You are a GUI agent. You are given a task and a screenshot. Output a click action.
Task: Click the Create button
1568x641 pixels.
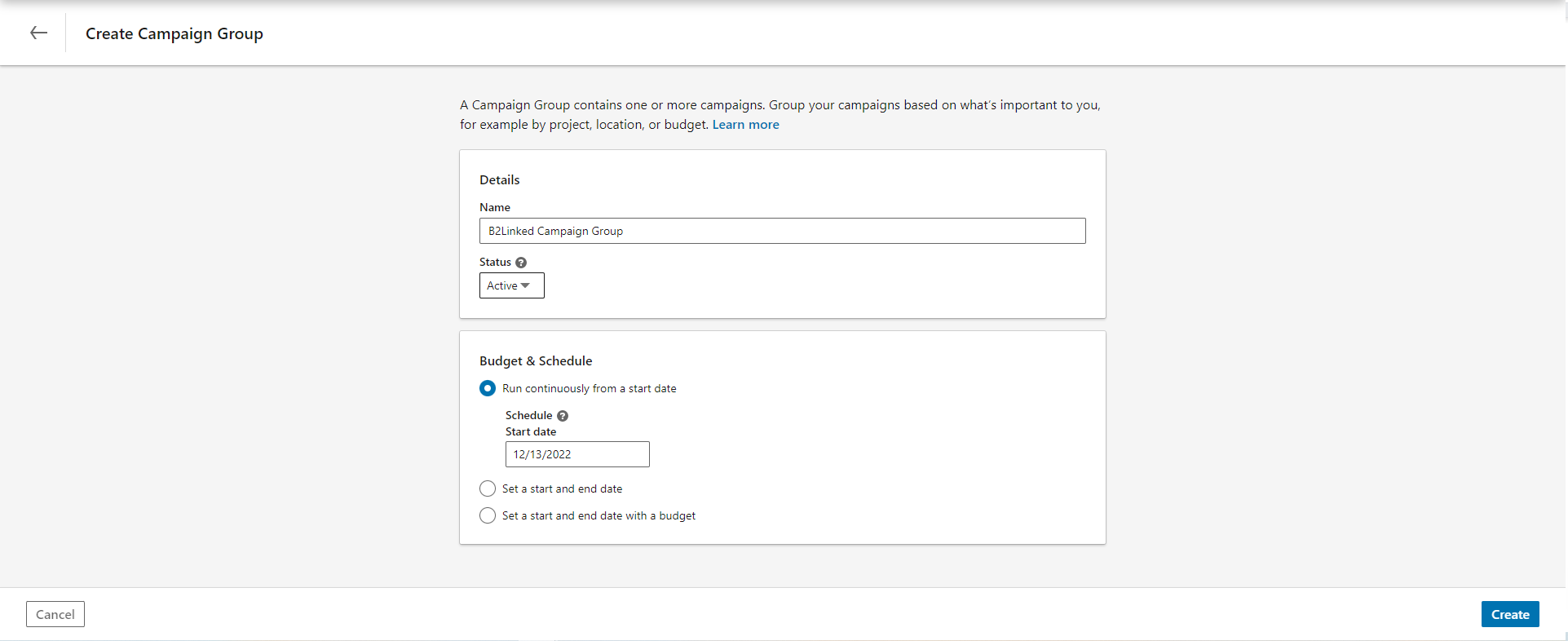click(x=1510, y=614)
